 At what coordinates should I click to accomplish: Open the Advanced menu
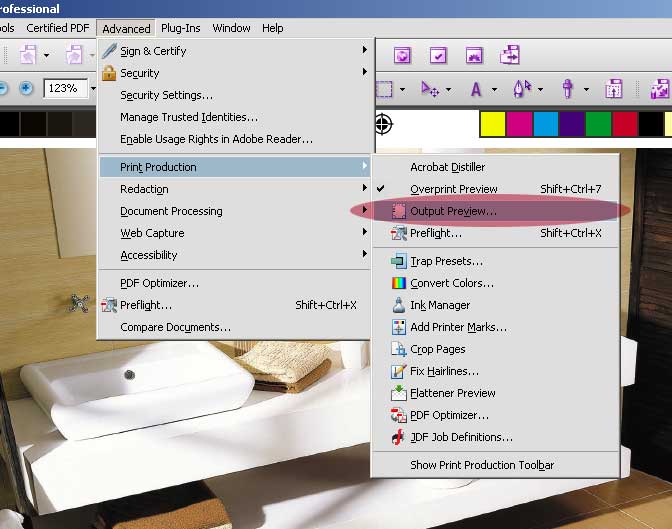click(126, 29)
